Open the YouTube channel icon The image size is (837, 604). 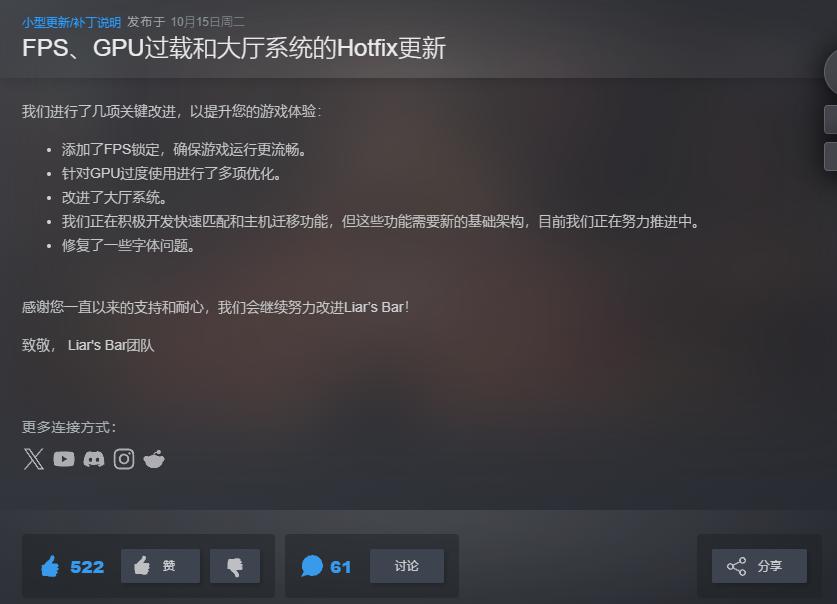(64, 459)
